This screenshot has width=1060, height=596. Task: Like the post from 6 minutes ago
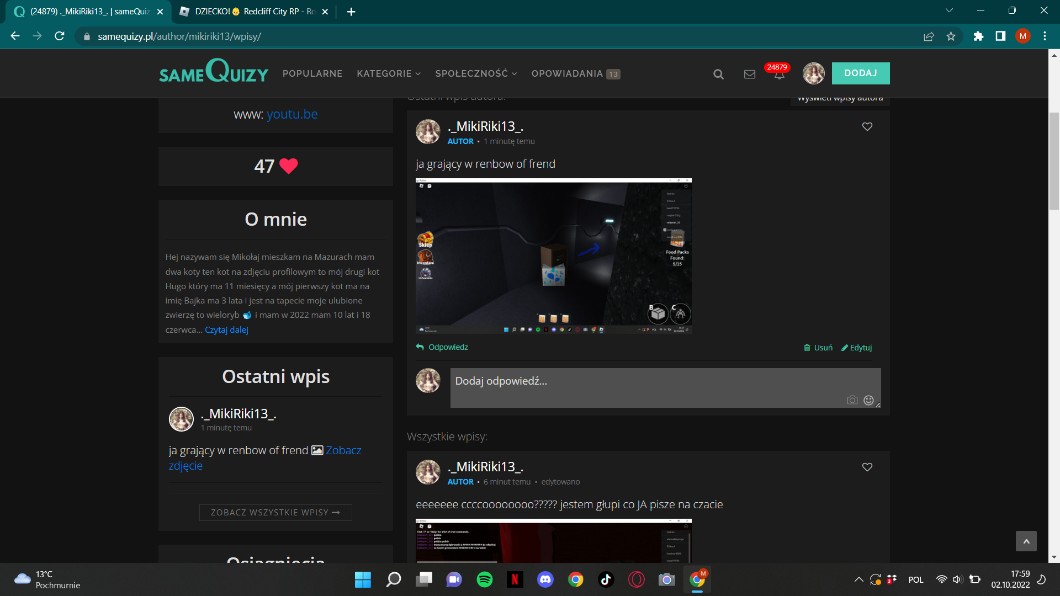coord(867,467)
